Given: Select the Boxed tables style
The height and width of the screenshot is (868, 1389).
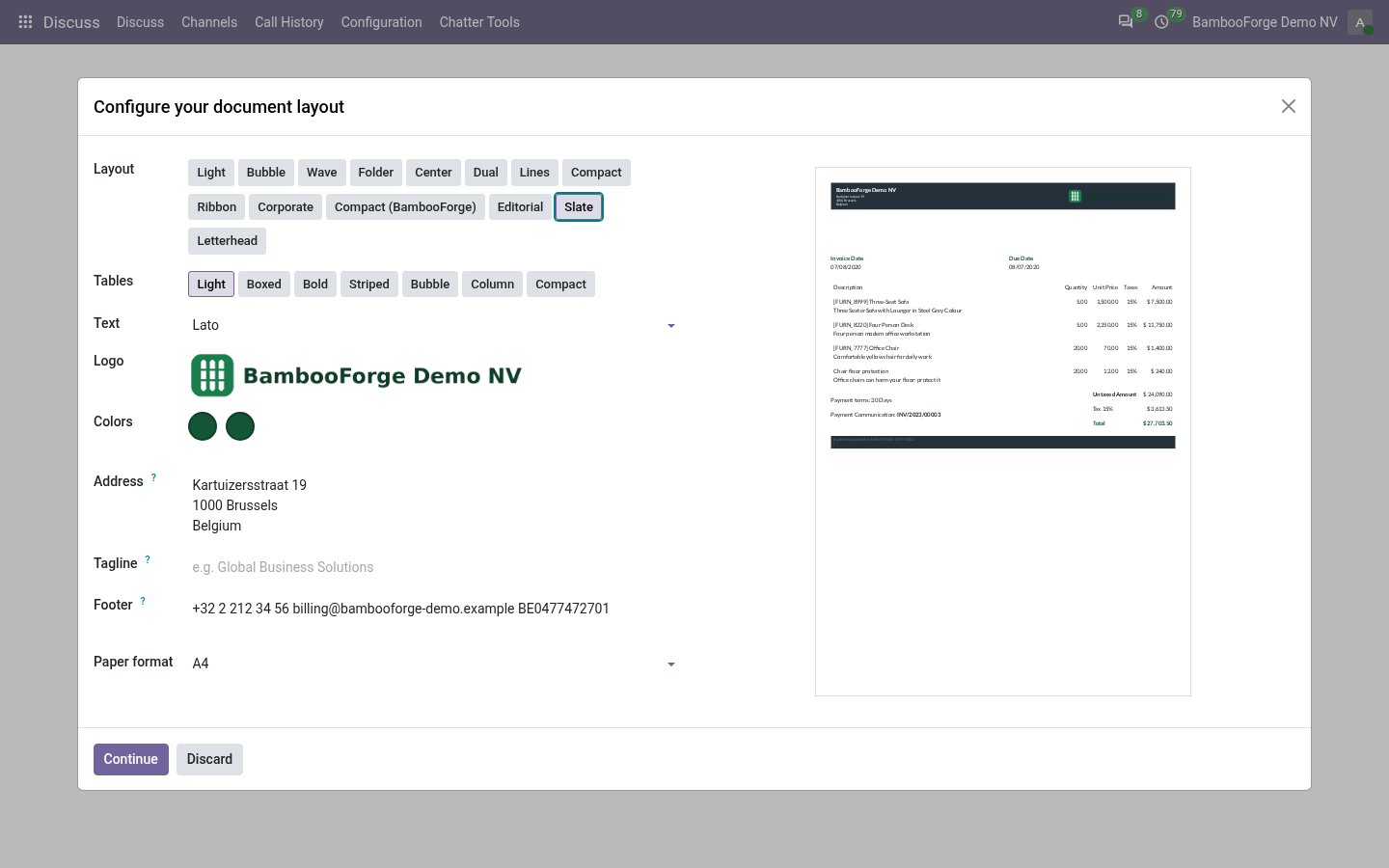Looking at the screenshot, I should point(264,285).
